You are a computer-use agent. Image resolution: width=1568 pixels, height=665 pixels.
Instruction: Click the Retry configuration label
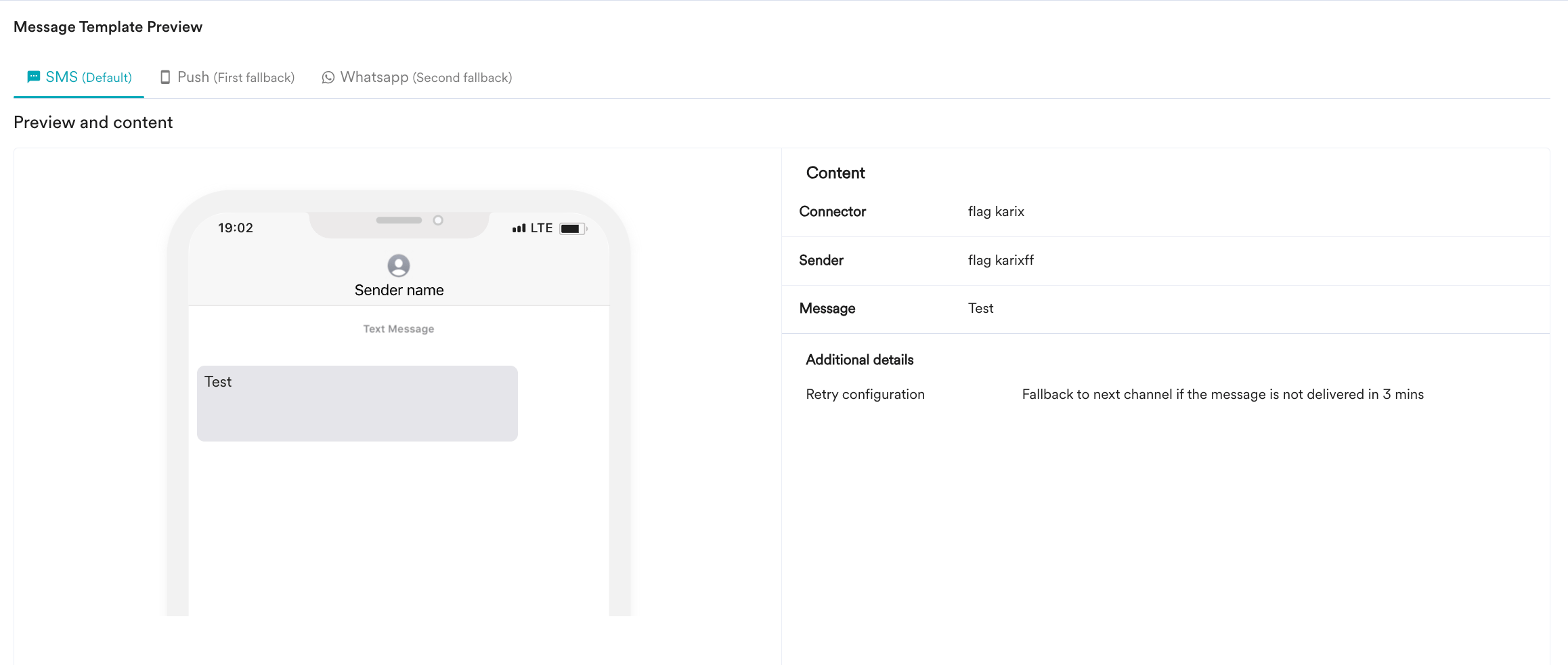865,394
